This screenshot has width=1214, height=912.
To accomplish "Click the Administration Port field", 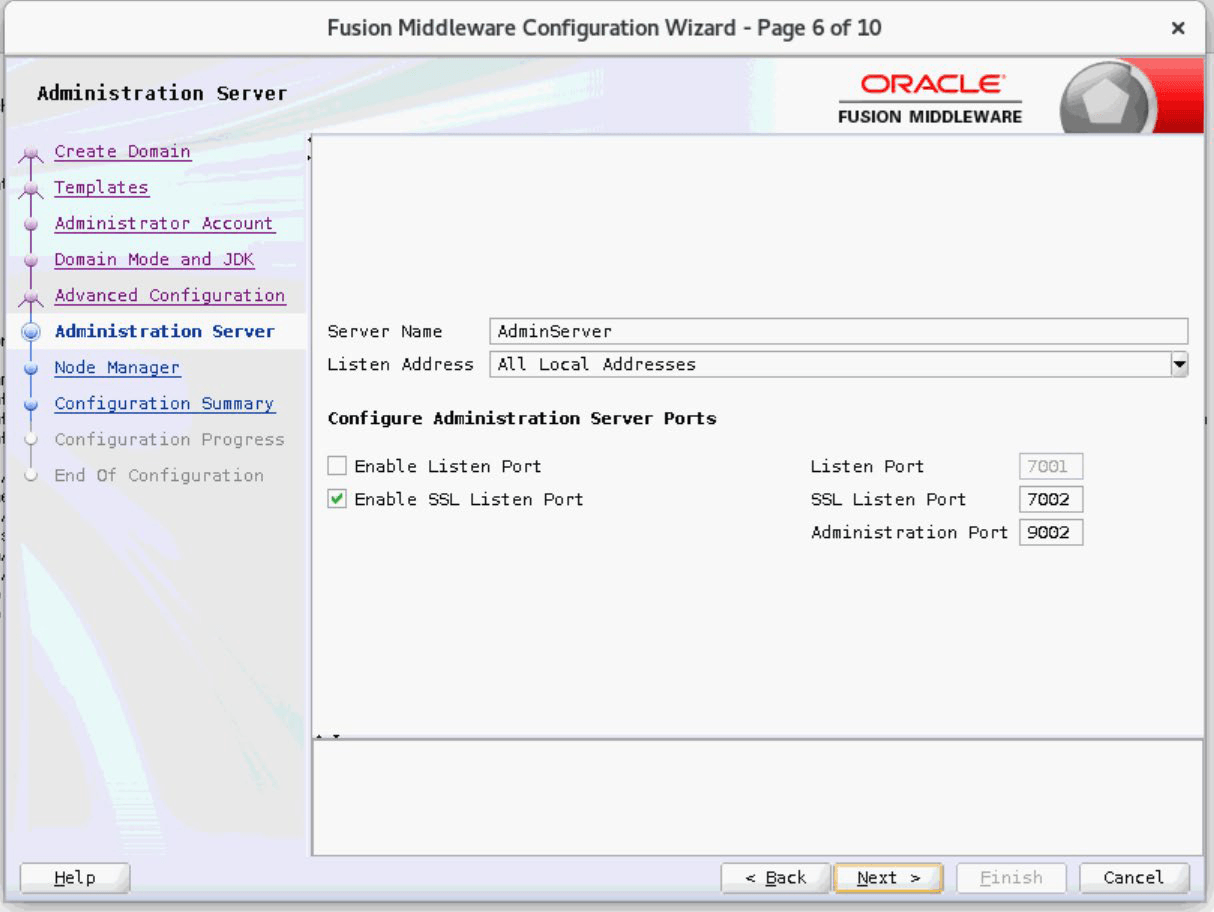I will tap(1051, 532).
